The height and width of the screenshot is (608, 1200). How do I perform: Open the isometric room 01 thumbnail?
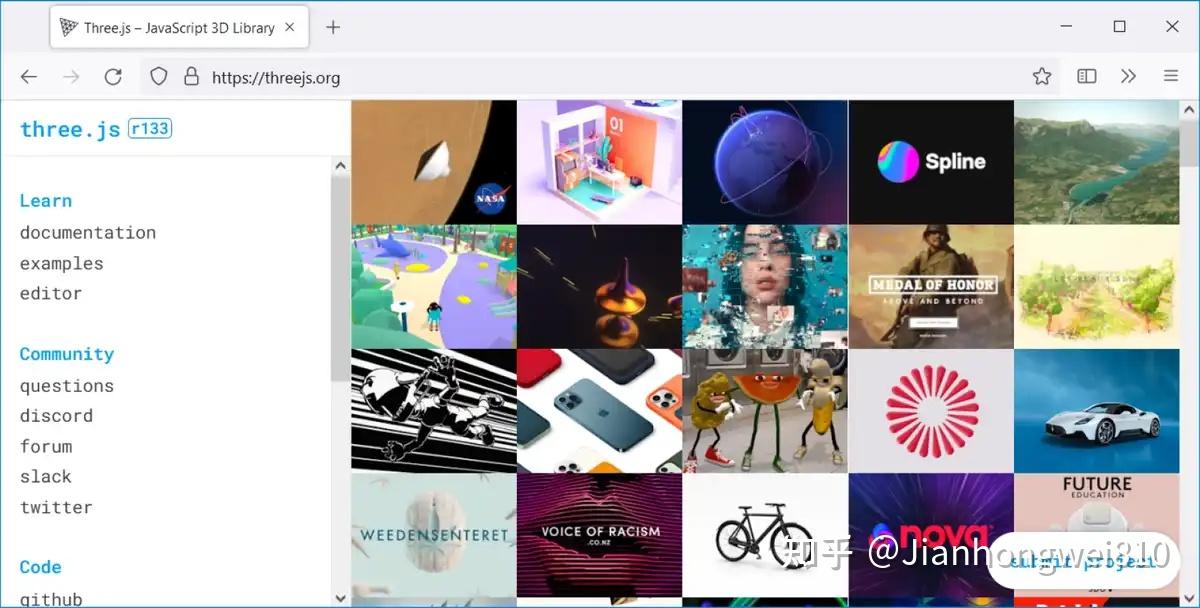(x=599, y=162)
